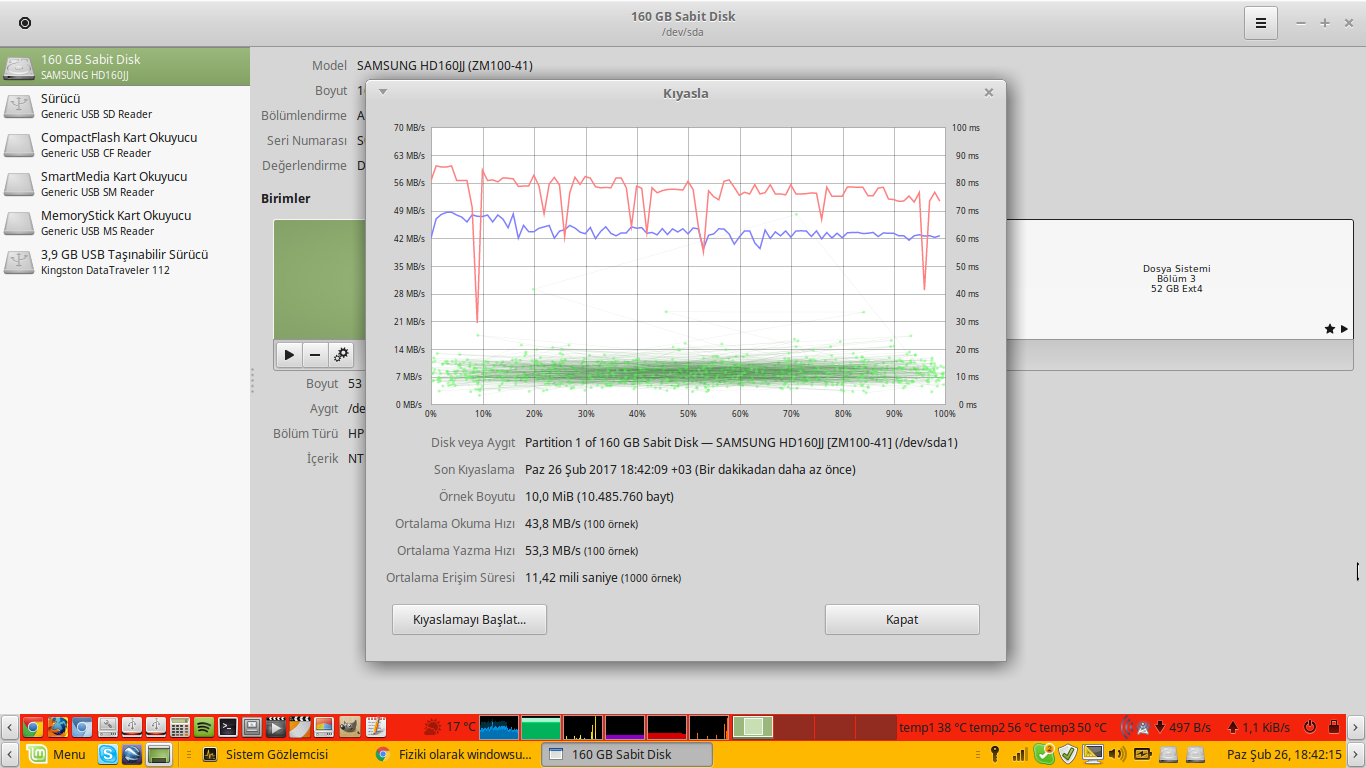Switch to 160 GB Sabit Disk taskbar window

point(627,754)
